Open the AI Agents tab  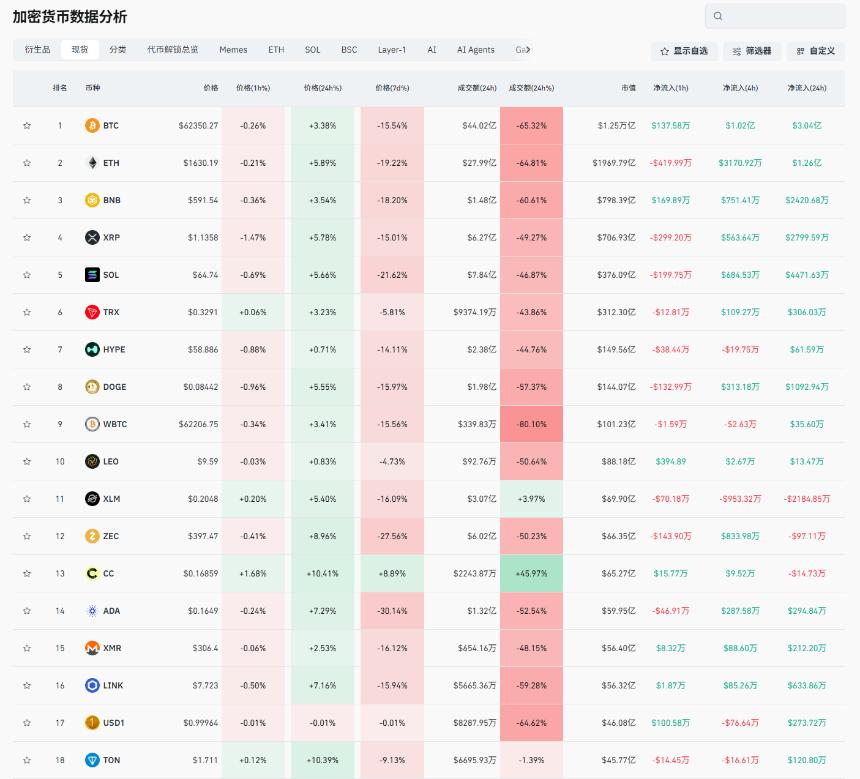(476, 49)
